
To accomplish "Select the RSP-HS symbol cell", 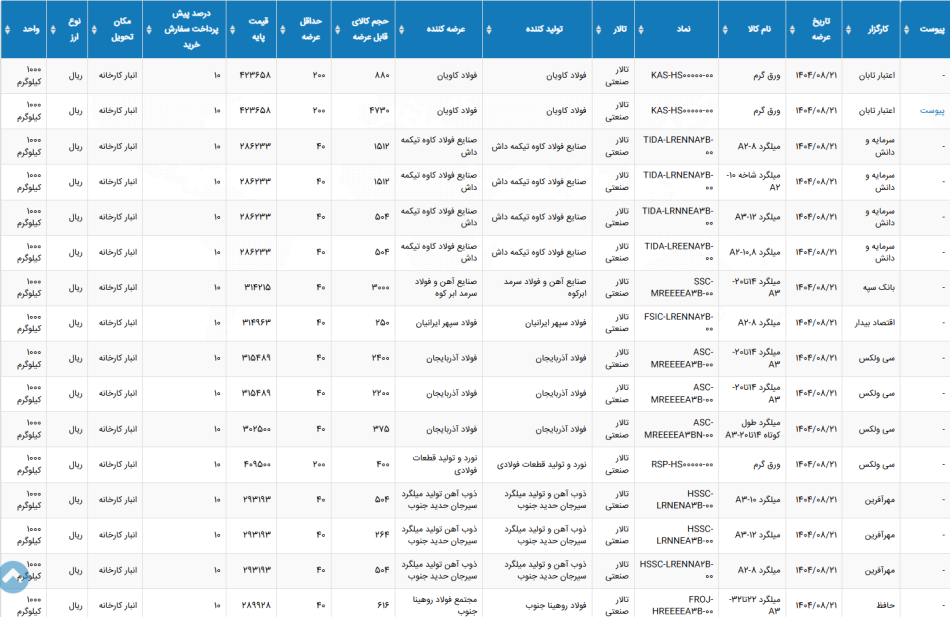I will 682,464.
